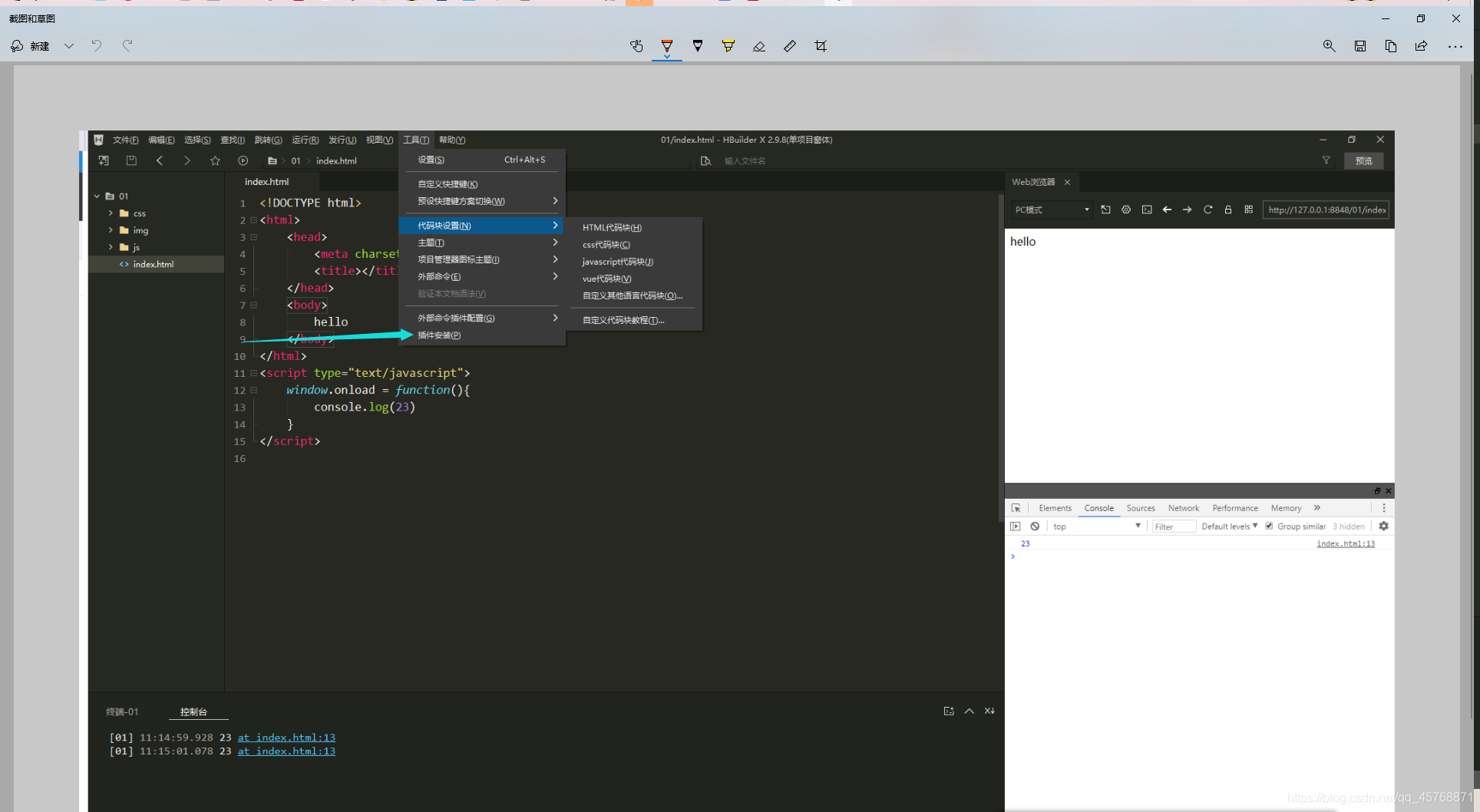Choose 插件安装(P) from the tools menu
The width and height of the screenshot is (1480, 812).
tap(481, 335)
